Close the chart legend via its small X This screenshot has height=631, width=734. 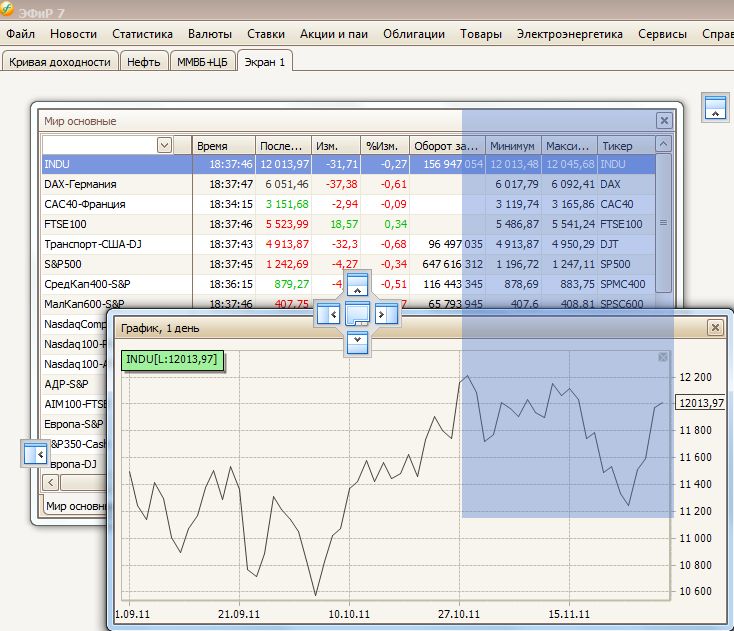[661, 357]
